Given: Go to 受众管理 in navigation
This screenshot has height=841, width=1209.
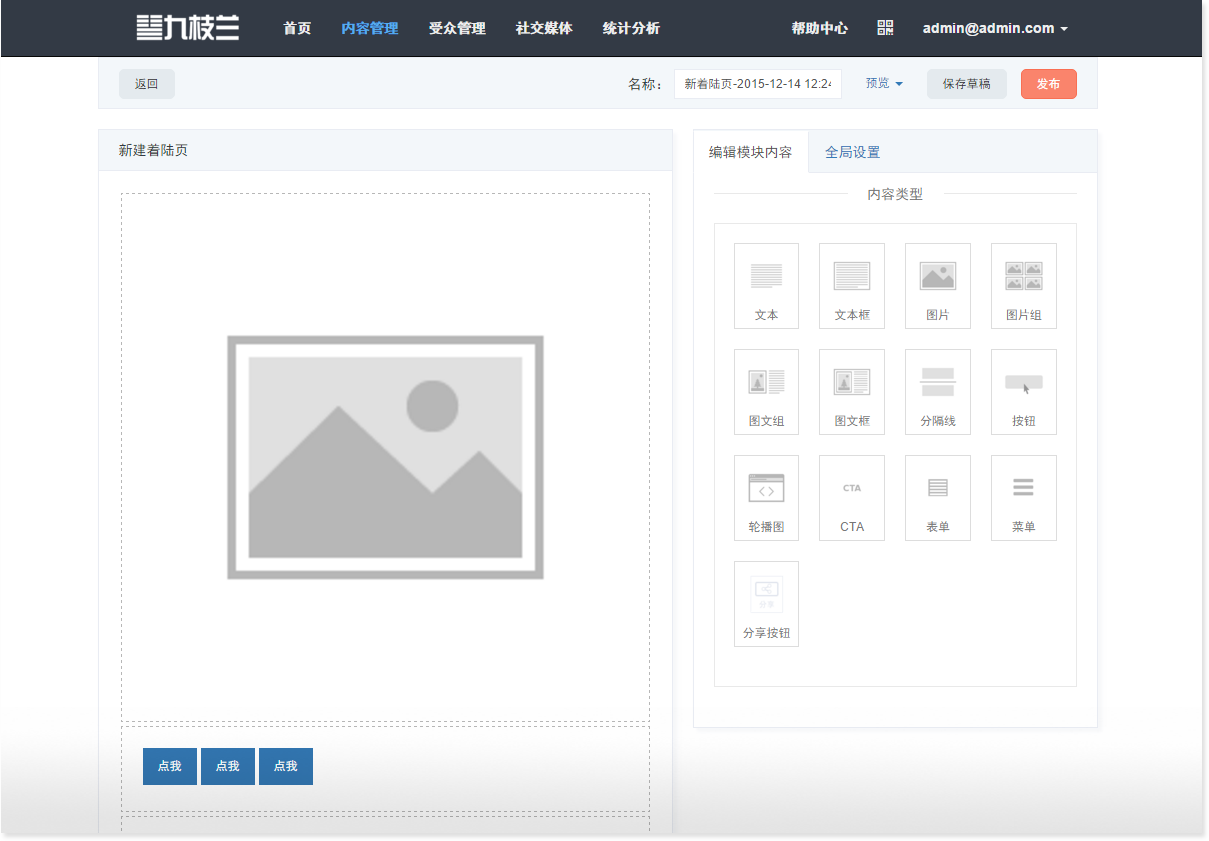Looking at the screenshot, I should [457, 28].
